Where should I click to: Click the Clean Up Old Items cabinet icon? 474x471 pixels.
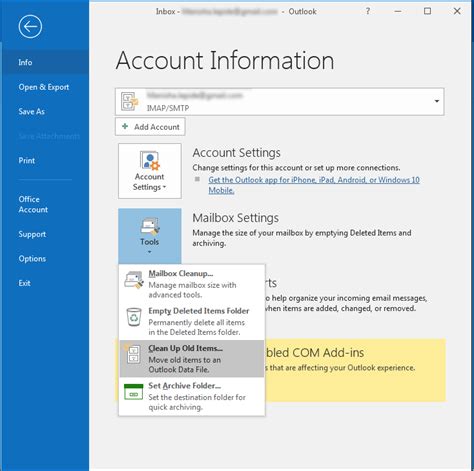[133, 354]
